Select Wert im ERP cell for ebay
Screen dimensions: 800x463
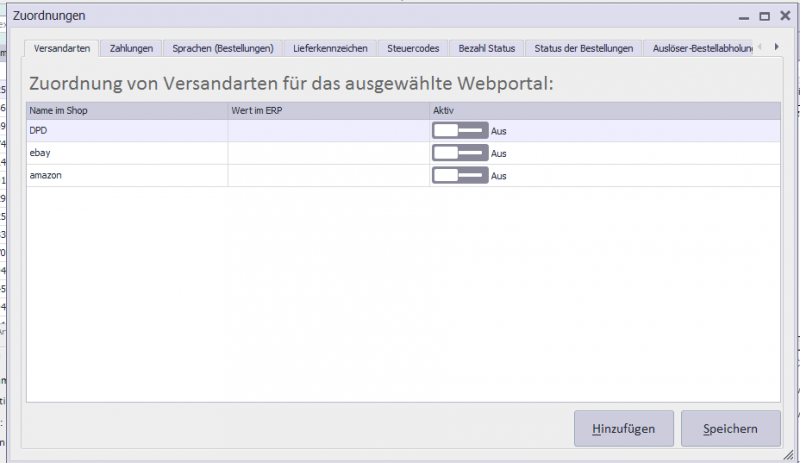328,153
